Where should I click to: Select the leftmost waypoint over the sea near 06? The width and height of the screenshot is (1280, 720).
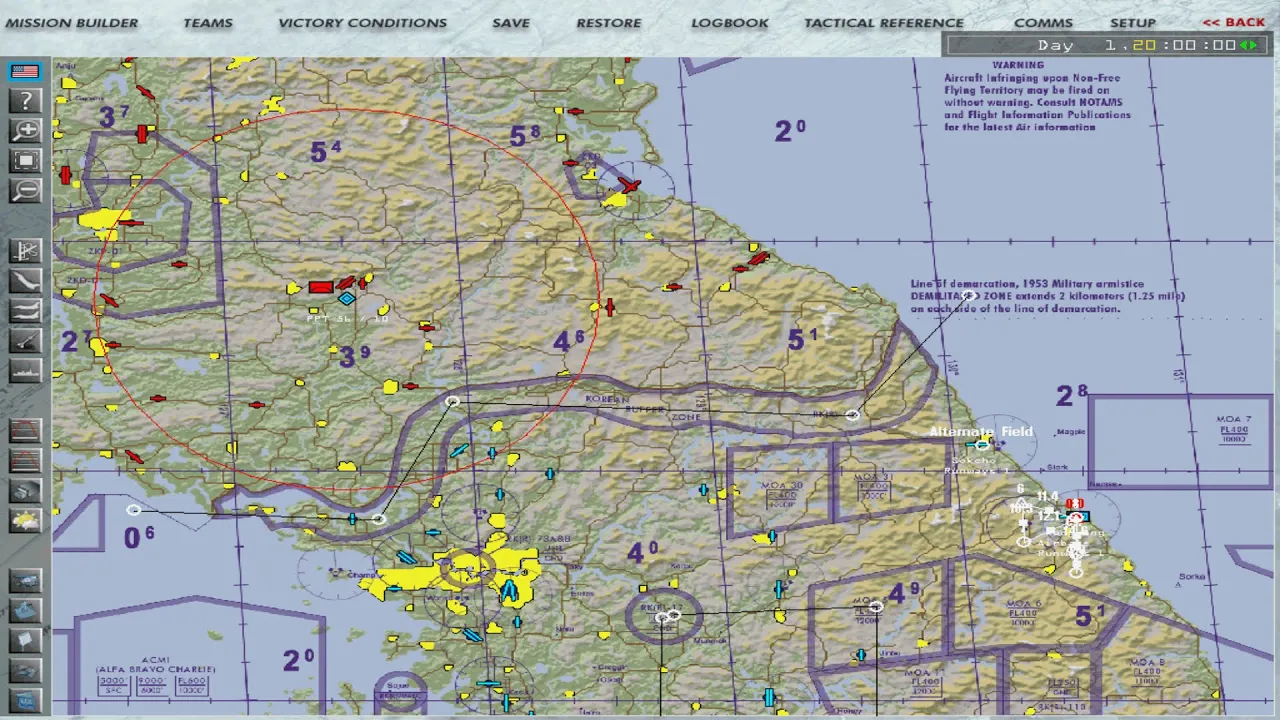click(134, 510)
